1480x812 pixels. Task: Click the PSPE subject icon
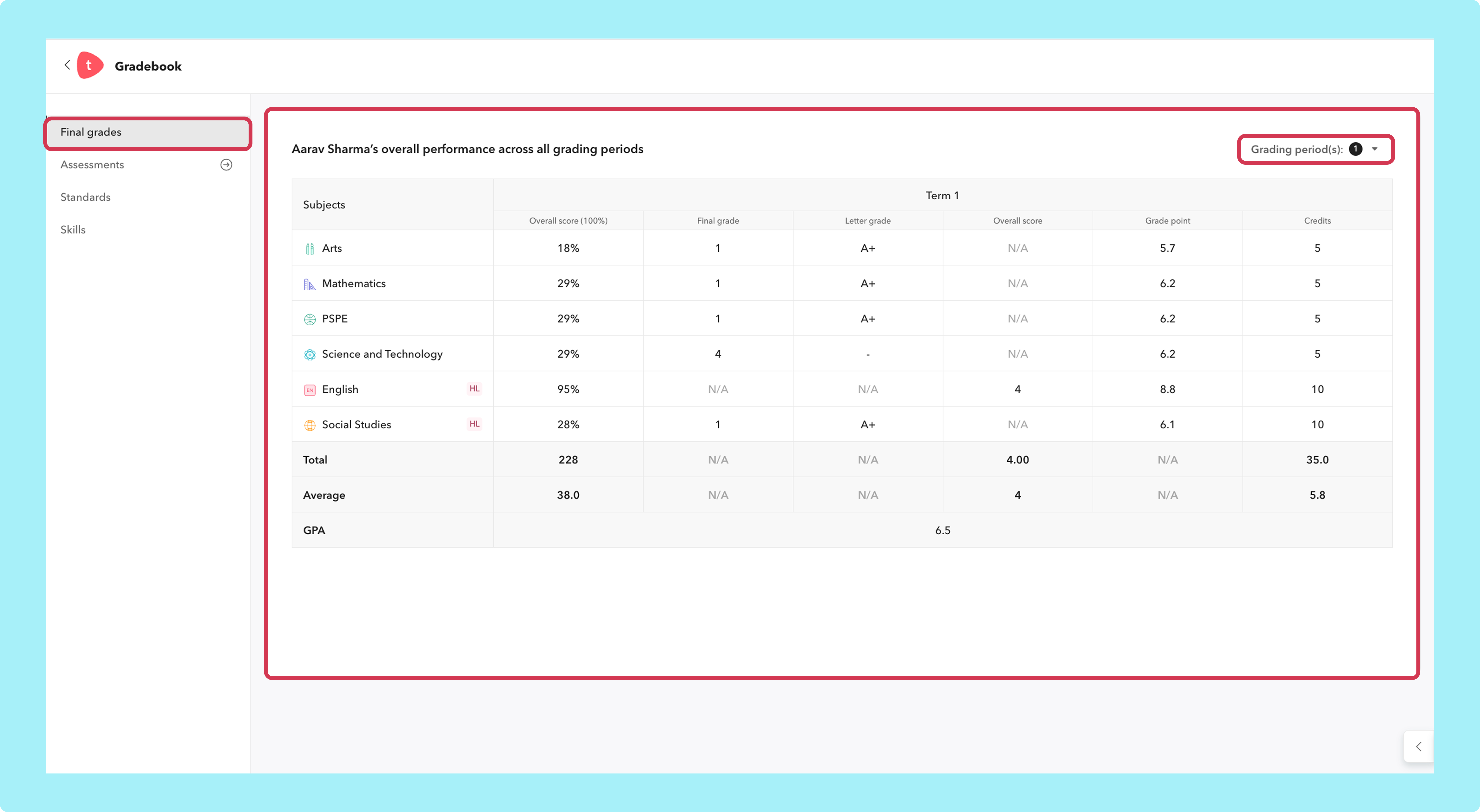pyautogui.click(x=310, y=319)
